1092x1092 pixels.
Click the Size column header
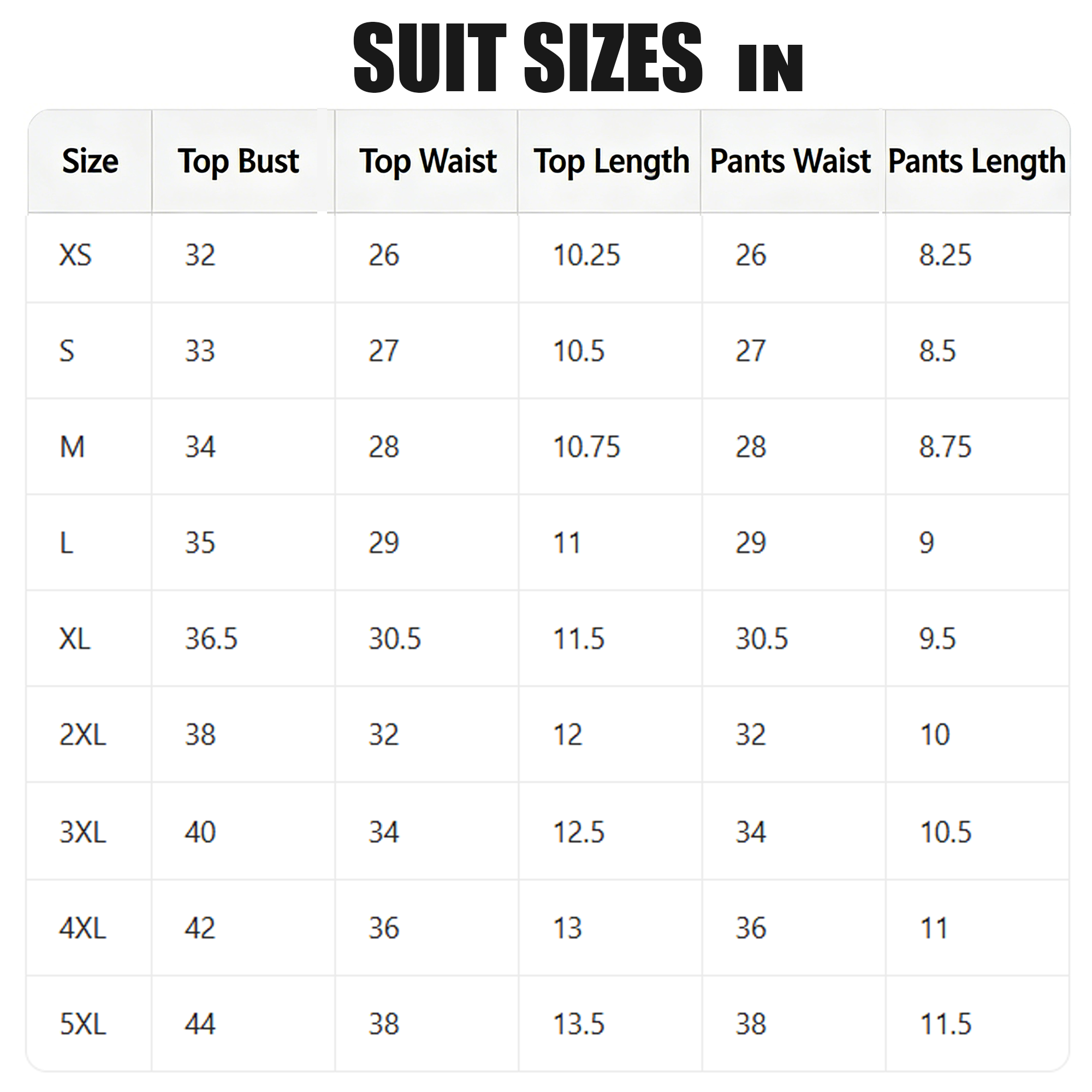(x=91, y=161)
